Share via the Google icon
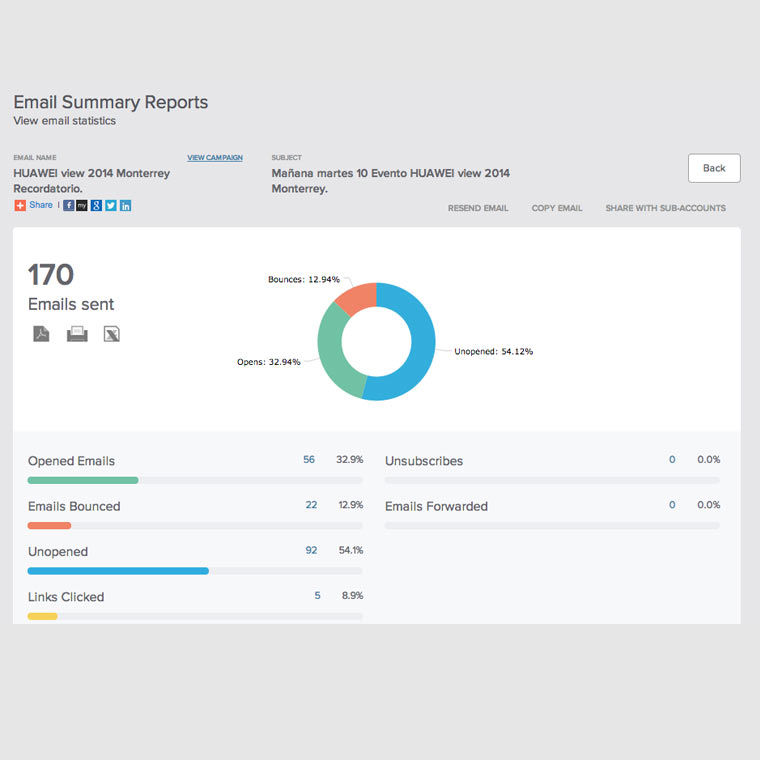The image size is (760, 760). [97, 205]
